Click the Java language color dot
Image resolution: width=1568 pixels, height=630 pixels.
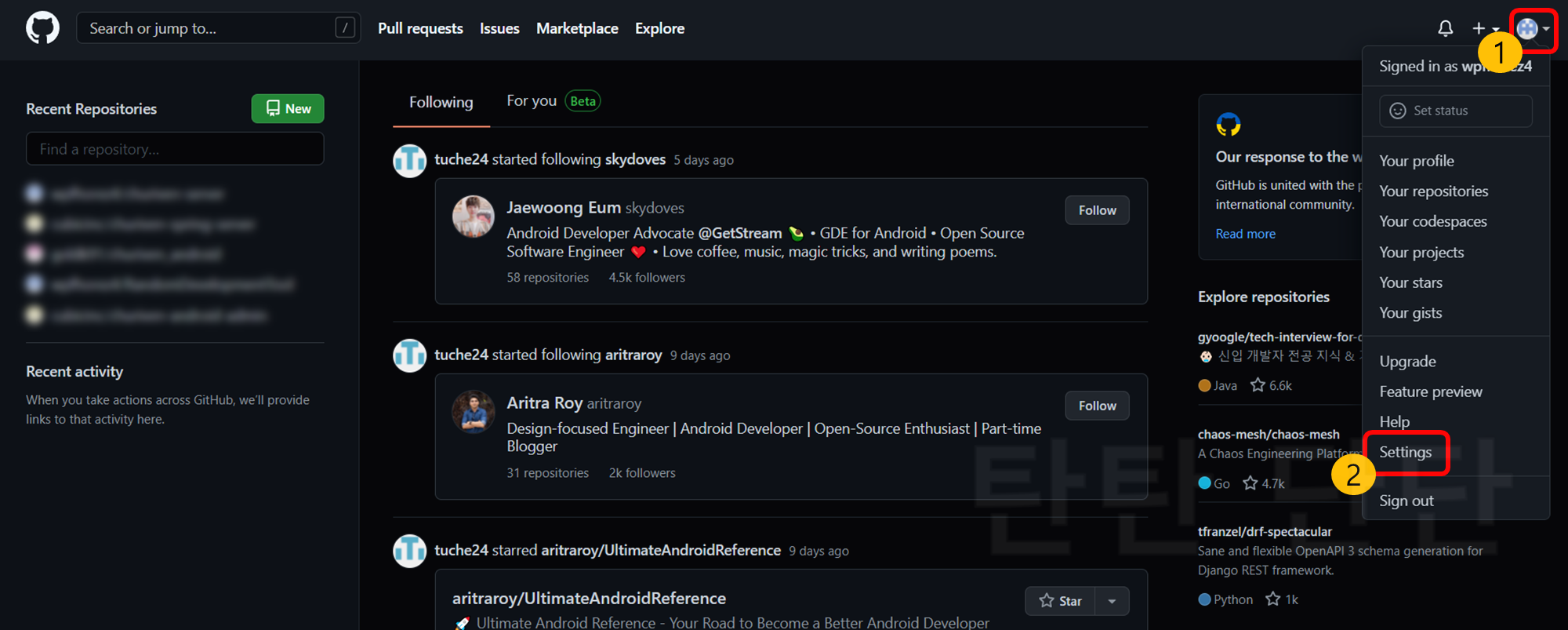pos(1204,385)
